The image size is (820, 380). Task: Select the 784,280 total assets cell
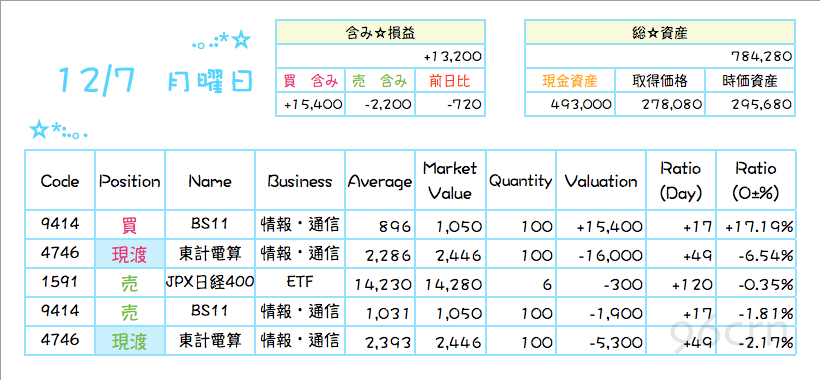659,56
